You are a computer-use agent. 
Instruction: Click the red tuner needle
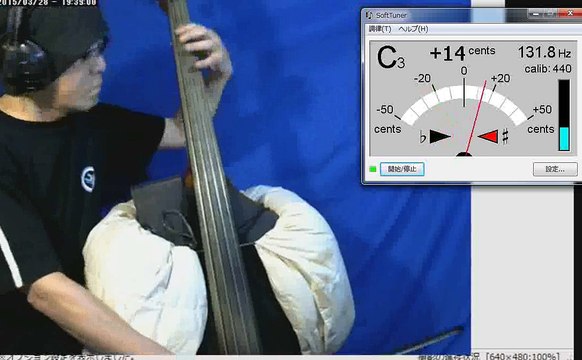pos(476,117)
